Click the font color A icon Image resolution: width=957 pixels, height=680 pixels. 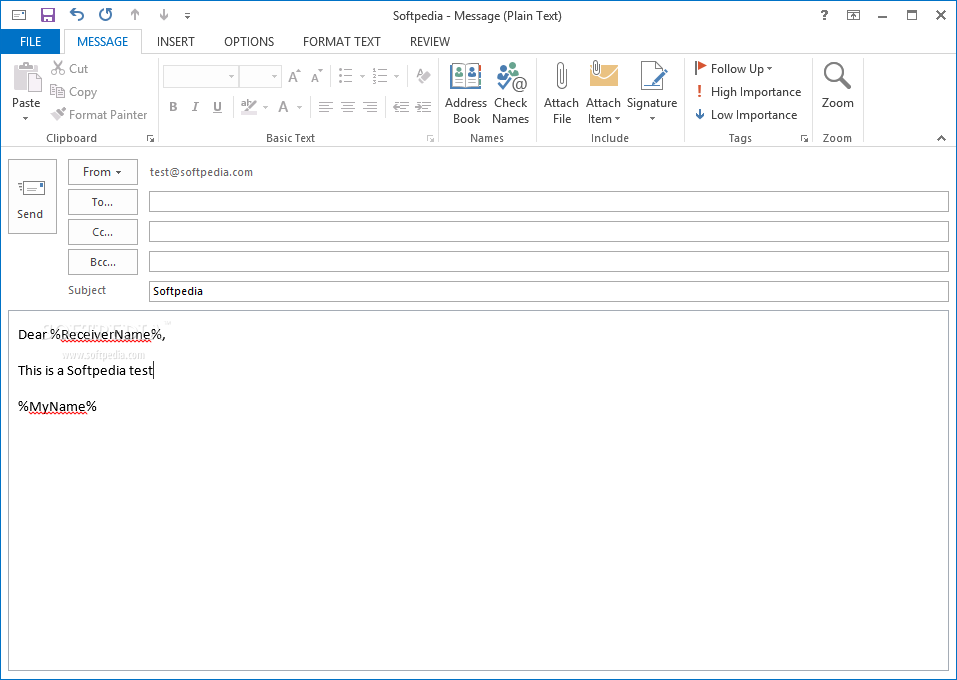click(x=283, y=107)
